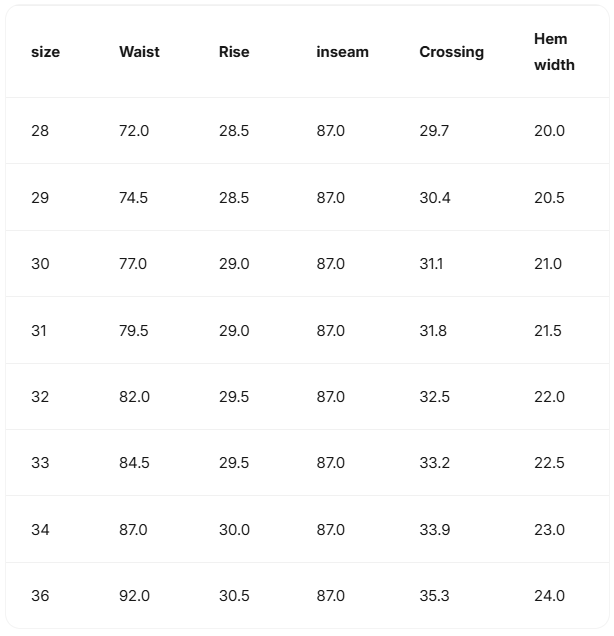The height and width of the screenshot is (636, 614).
Task: Click rise value 30.5
Action: point(234,596)
